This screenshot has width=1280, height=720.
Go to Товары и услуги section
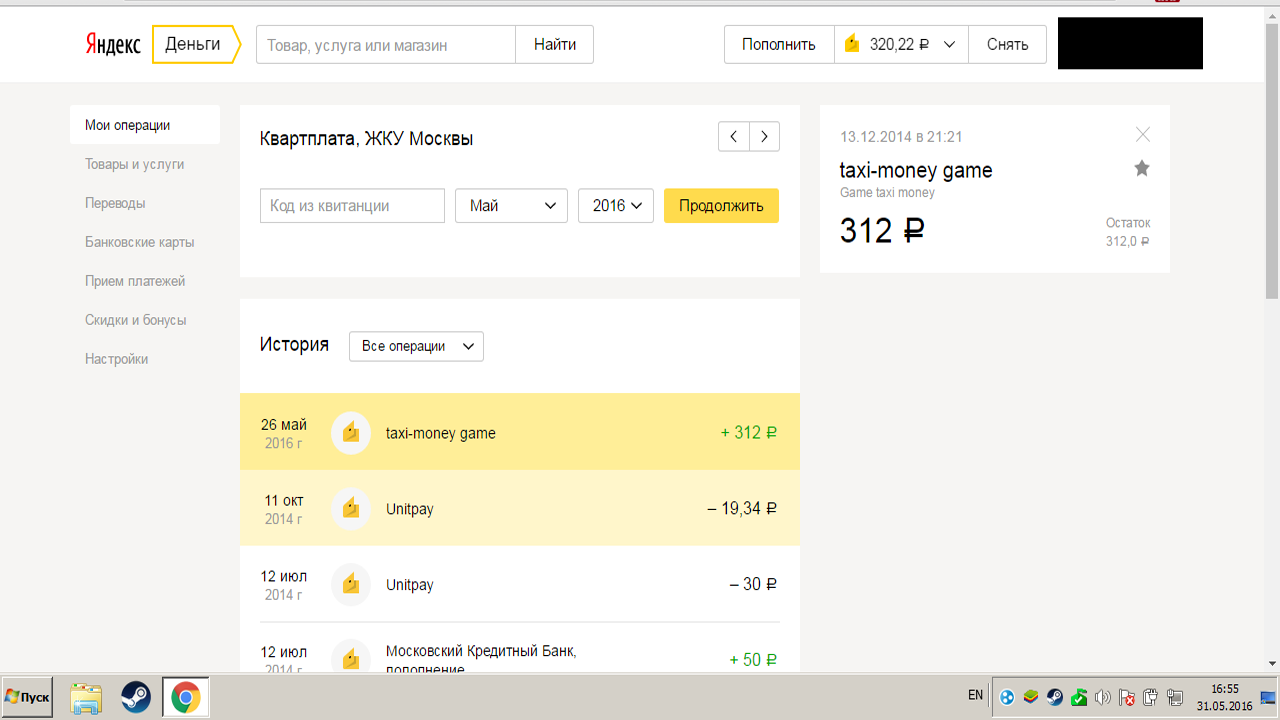135,164
